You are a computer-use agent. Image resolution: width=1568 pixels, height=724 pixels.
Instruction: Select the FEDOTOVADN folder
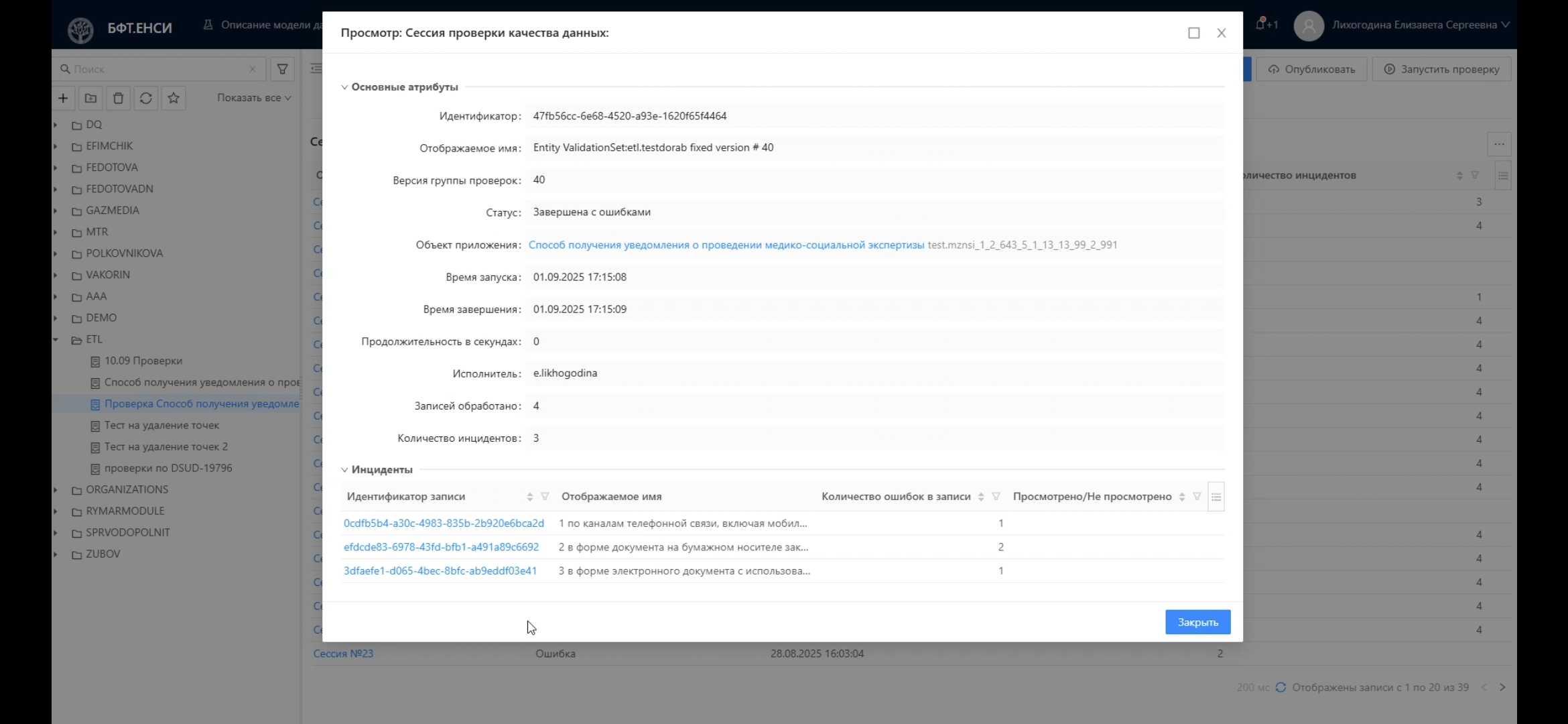[119, 189]
